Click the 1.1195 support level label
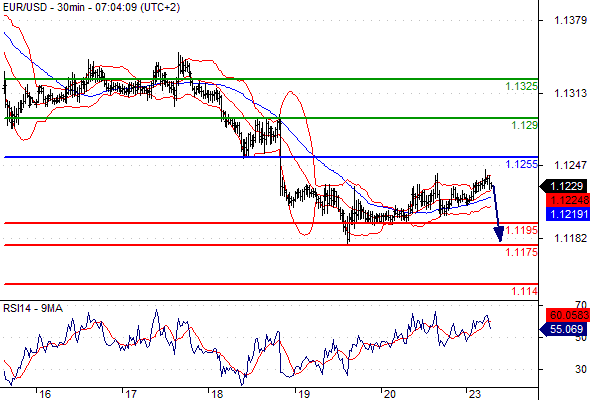Image resolution: width=590 pixels, height=400 pixels. pyautogui.click(x=521, y=230)
